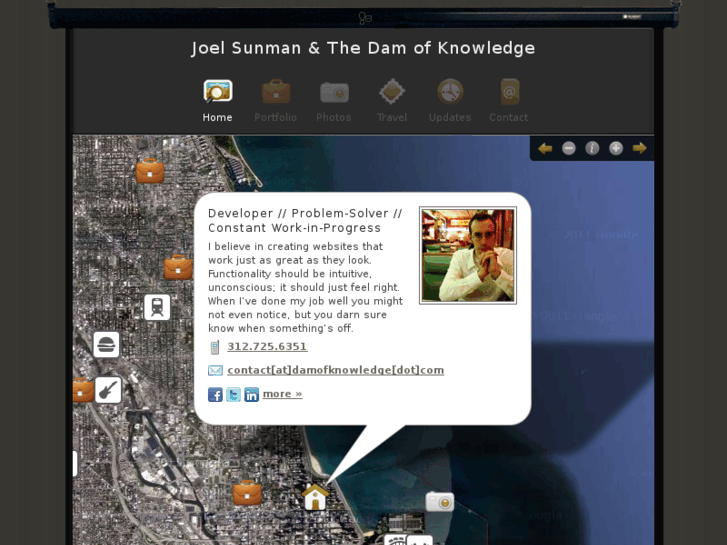Click the mobile phone icon beside number
Image resolution: width=727 pixels, height=545 pixels.
(215, 347)
